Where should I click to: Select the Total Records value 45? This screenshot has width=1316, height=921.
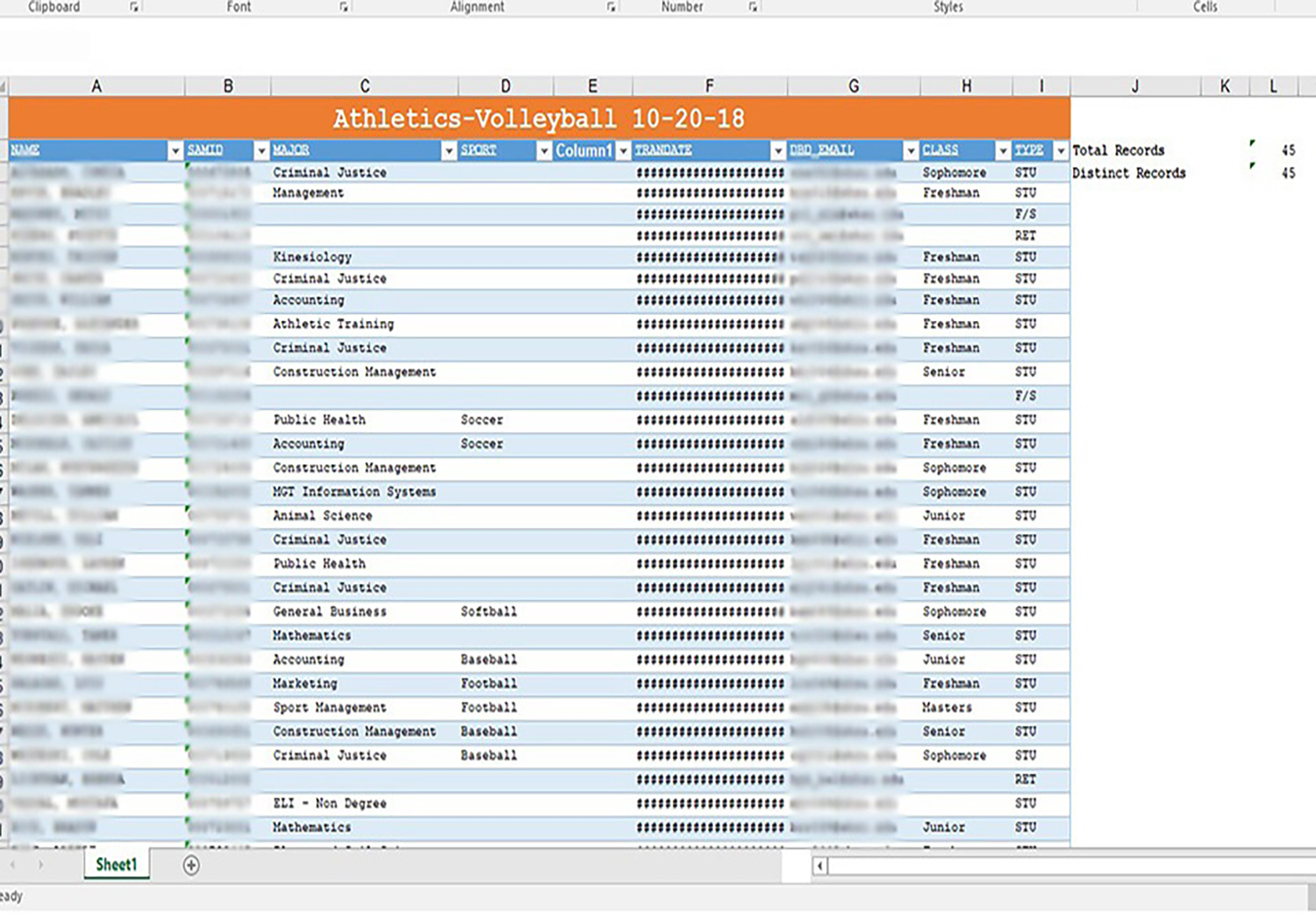pos(1288,151)
